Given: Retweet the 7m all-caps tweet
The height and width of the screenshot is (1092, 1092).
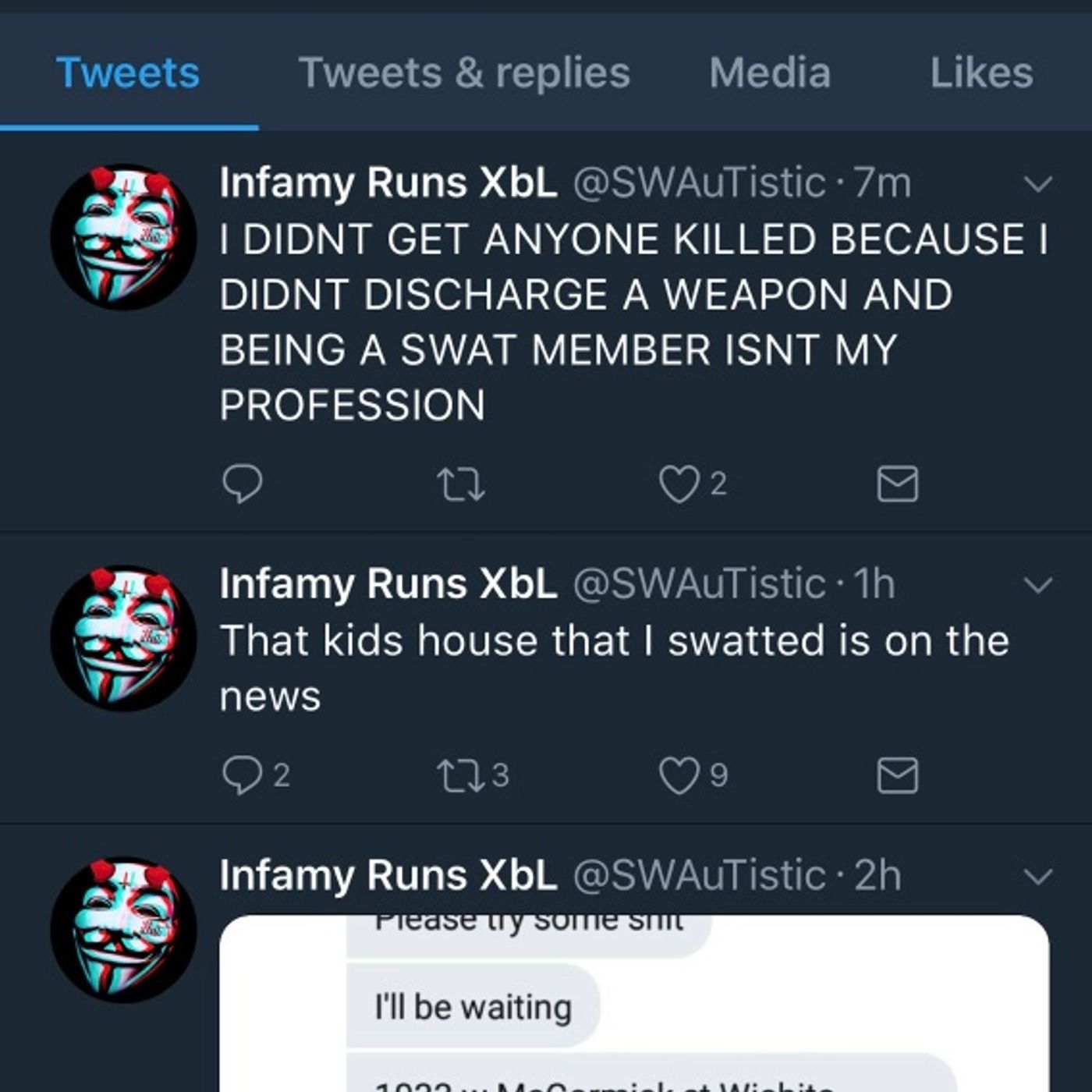Looking at the screenshot, I should coord(461,484).
